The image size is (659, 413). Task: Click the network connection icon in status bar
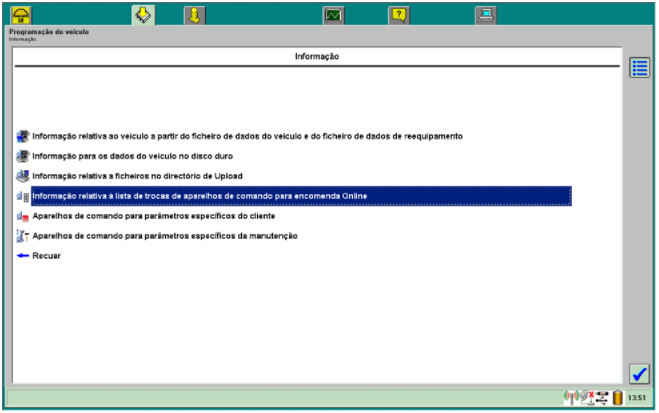pos(602,398)
